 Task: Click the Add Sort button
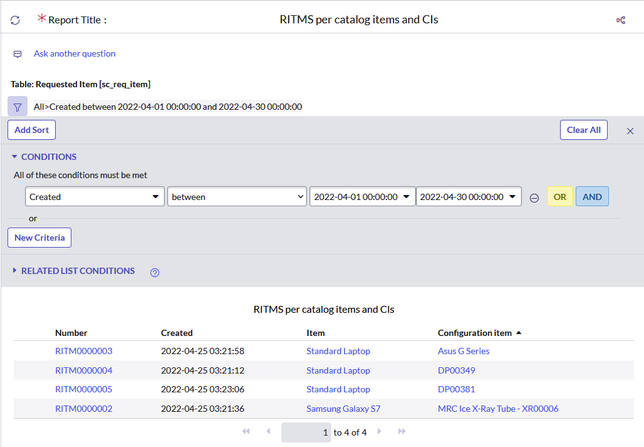(32, 130)
